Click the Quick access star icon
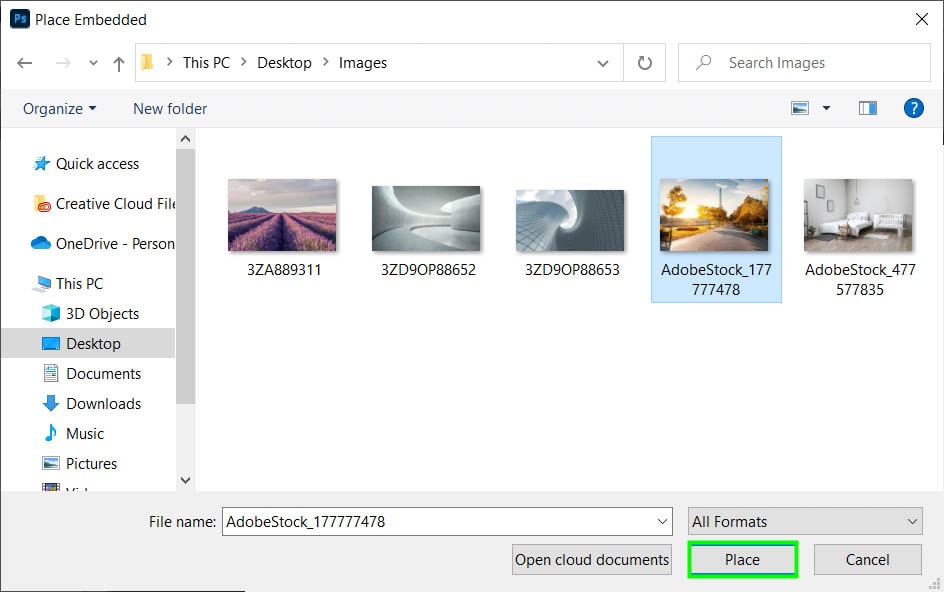The height and width of the screenshot is (592, 944). (41, 163)
